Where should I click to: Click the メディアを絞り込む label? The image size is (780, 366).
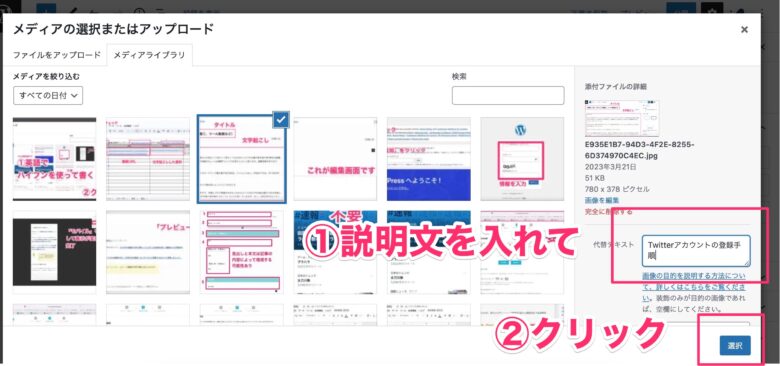pyautogui.click(x=46, y=76)
